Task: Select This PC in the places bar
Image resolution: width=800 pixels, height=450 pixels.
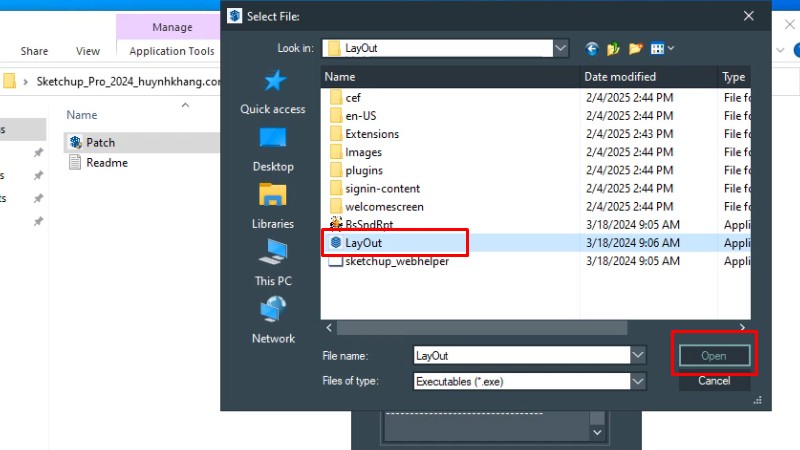Action: coord(273,263)
